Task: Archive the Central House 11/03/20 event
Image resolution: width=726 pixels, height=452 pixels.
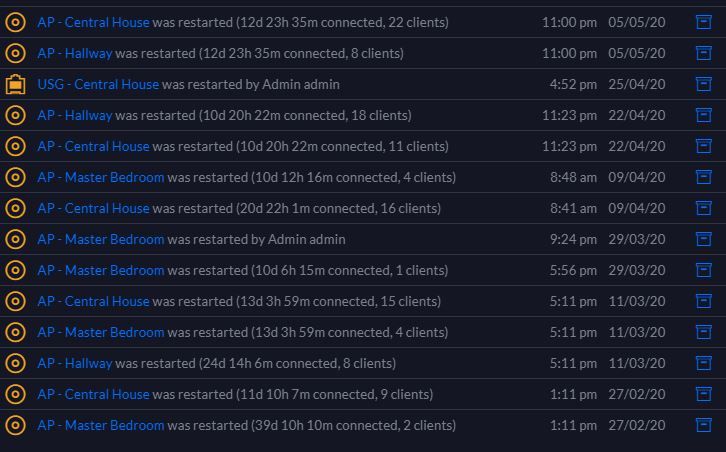Action: coord(704,301)
